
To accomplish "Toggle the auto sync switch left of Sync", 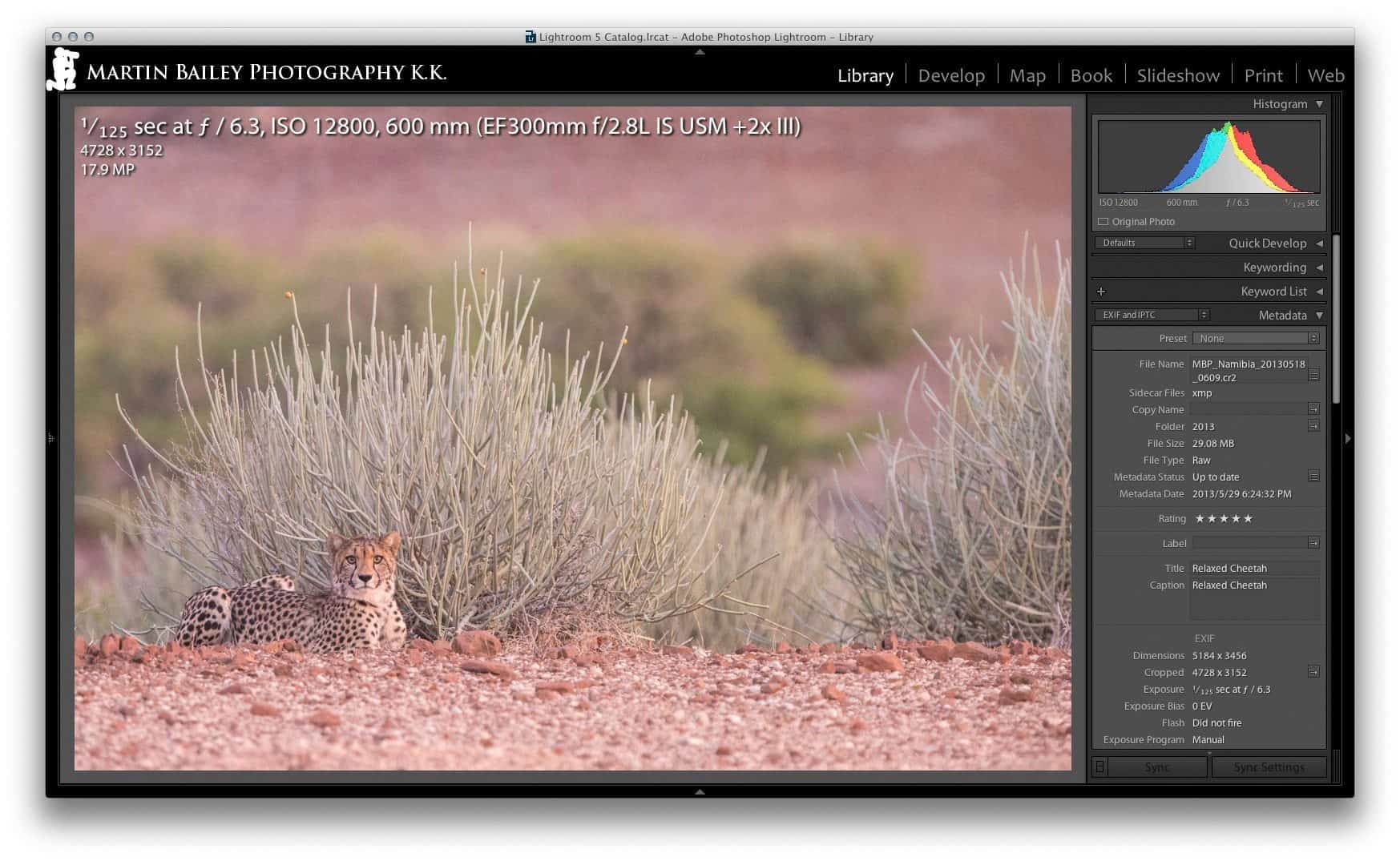I will click(1099, 767).
